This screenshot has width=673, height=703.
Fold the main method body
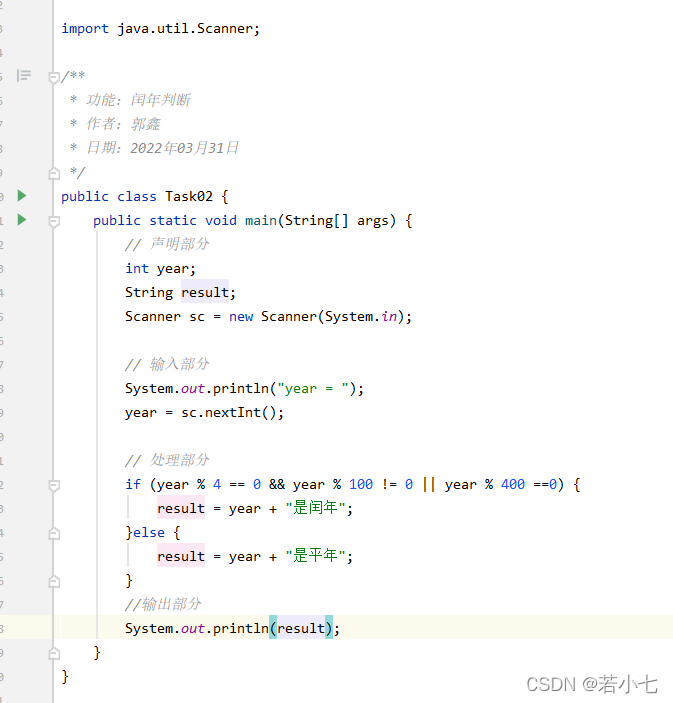(x=54, y=221)
